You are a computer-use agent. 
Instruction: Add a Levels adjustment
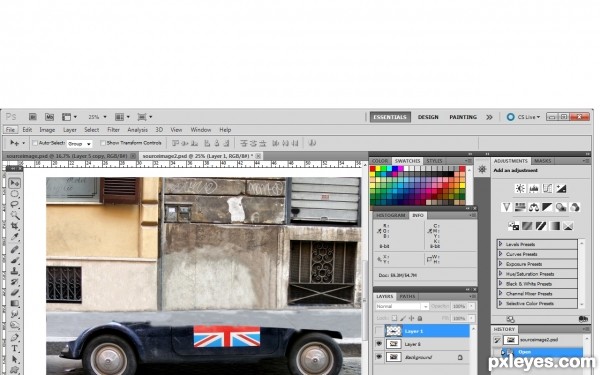pos(534,188)
